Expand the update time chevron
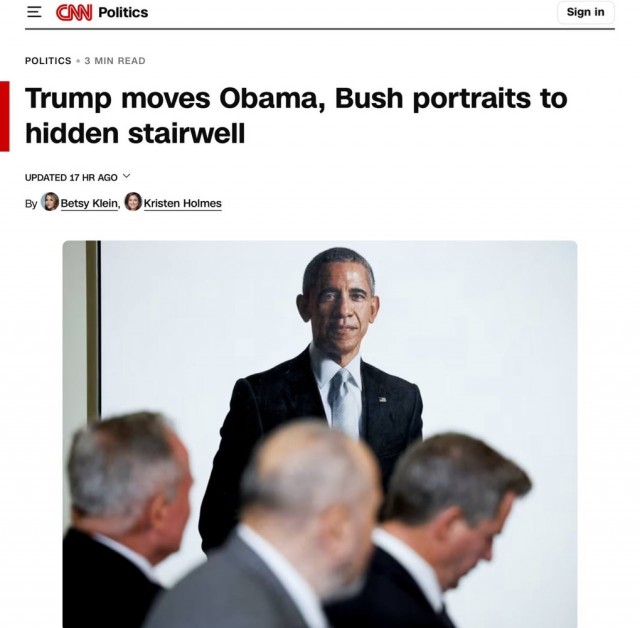Image resolution: width=640 pixels, height=628 pixels. [x=127, y=176]
